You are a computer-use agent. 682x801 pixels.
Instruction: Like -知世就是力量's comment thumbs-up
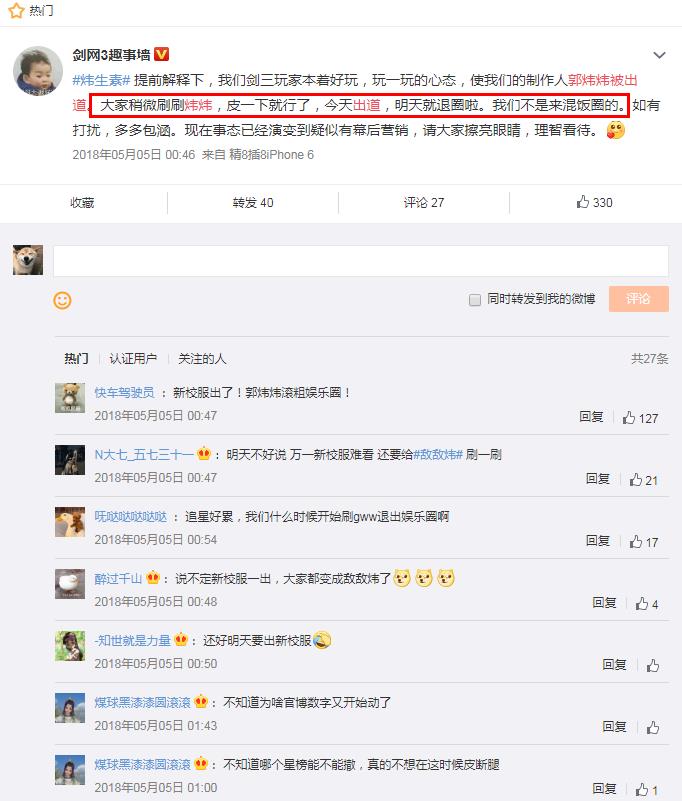tap(652, 666)
